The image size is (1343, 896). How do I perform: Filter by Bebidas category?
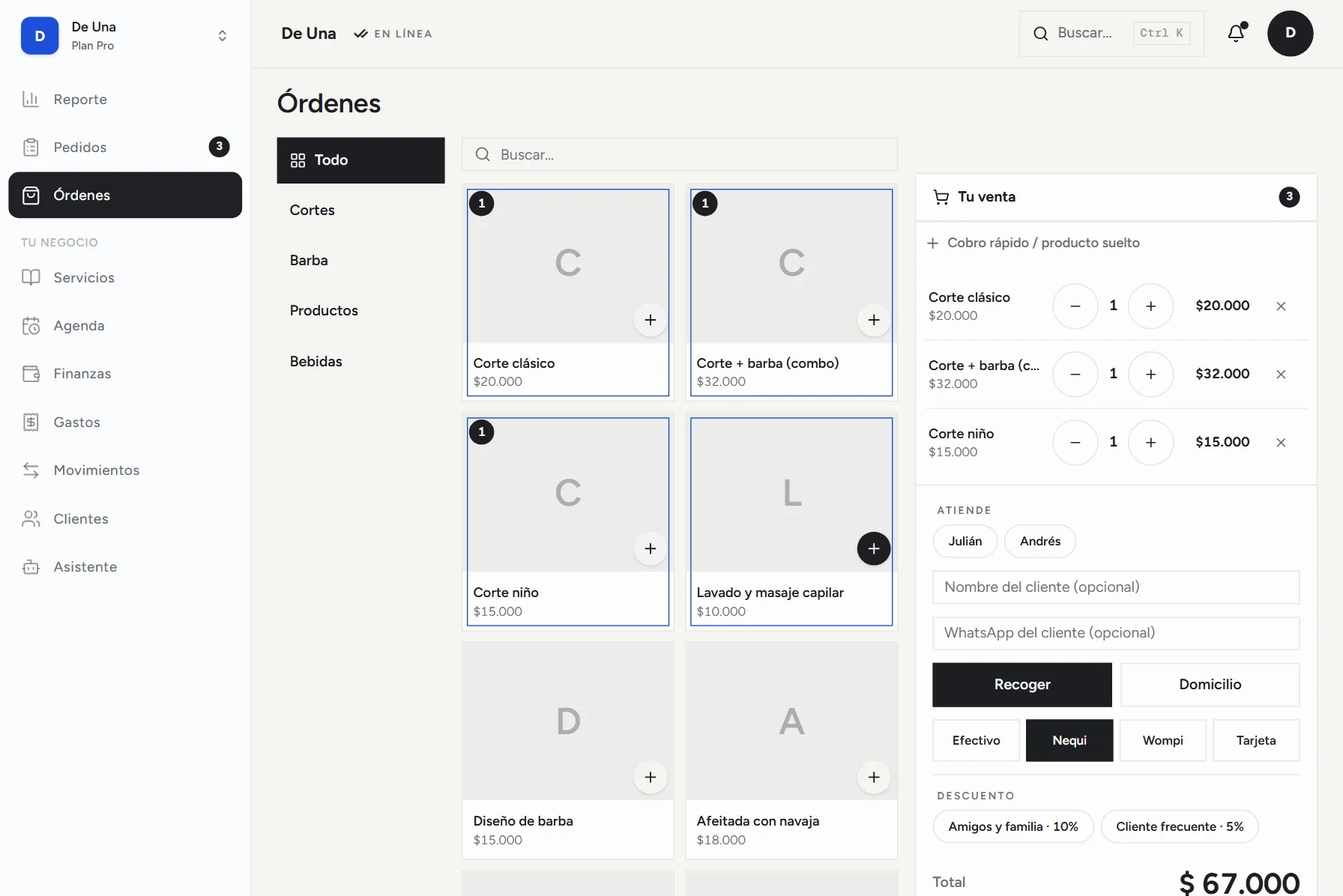coord(360,362)
